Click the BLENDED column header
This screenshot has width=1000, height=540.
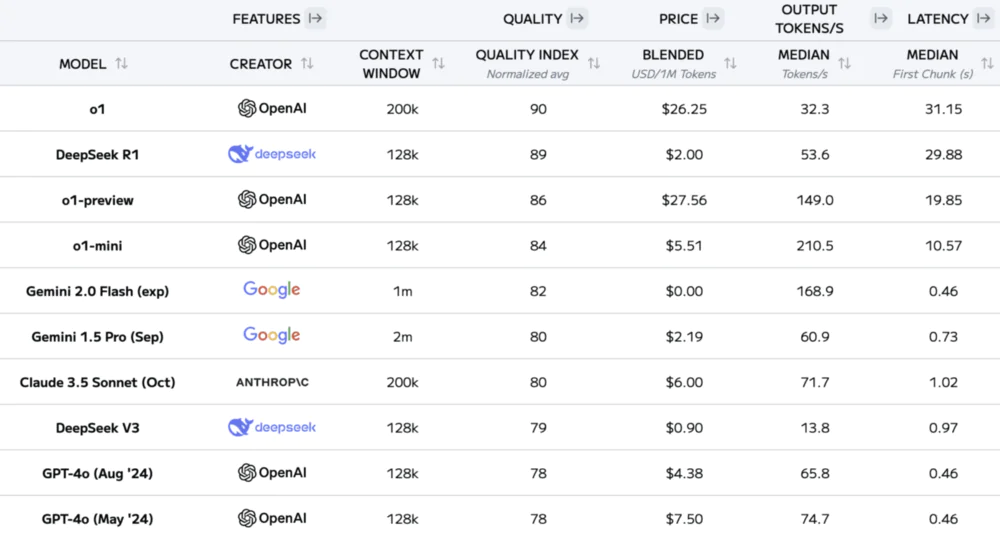pos(673,55)
